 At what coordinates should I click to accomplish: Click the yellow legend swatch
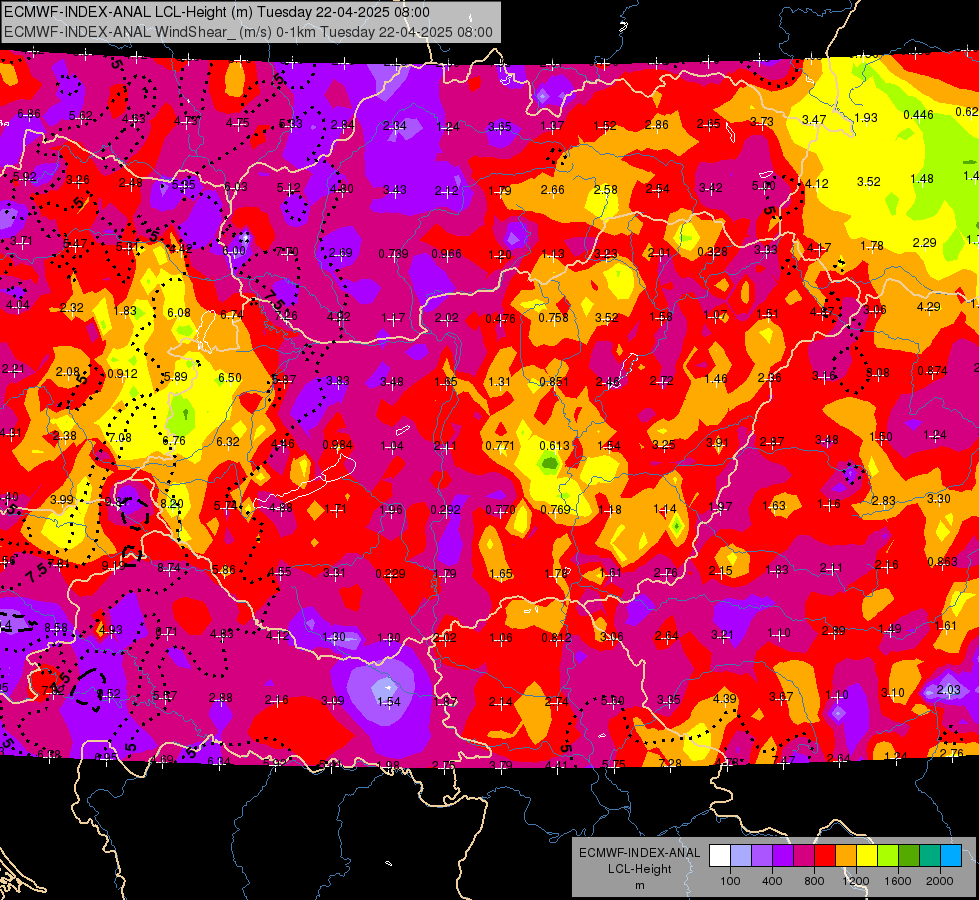[x=867, y=856]
